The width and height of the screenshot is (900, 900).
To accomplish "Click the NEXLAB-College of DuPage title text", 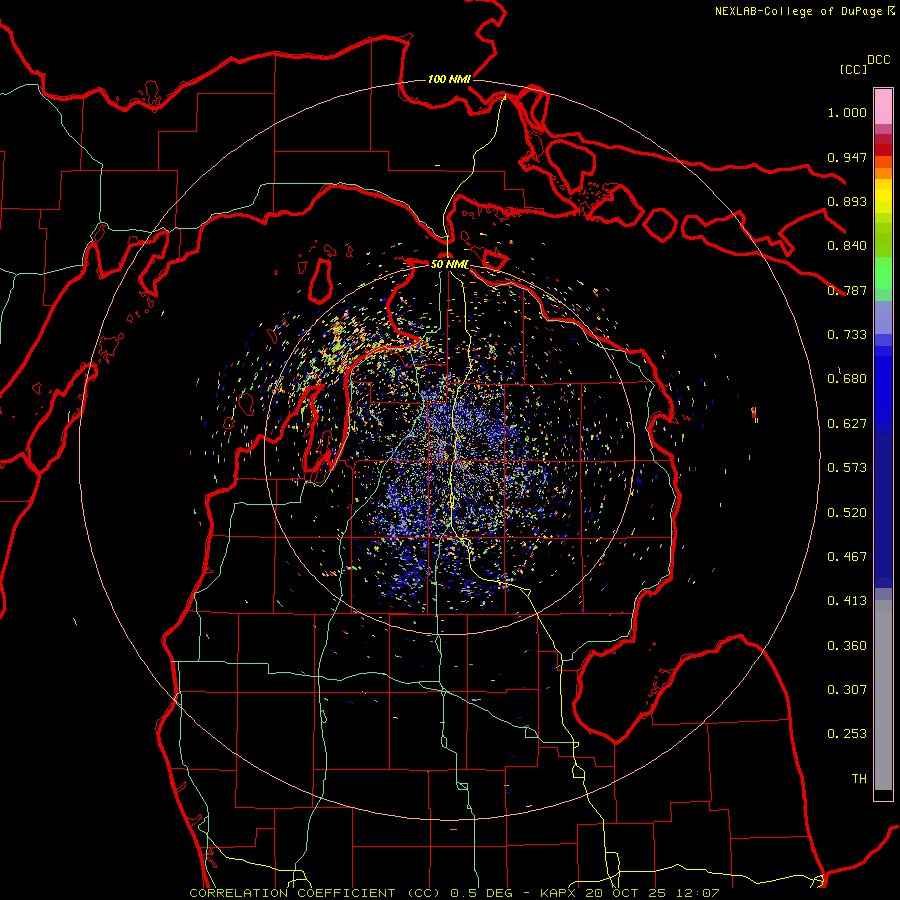I will 798,11.
